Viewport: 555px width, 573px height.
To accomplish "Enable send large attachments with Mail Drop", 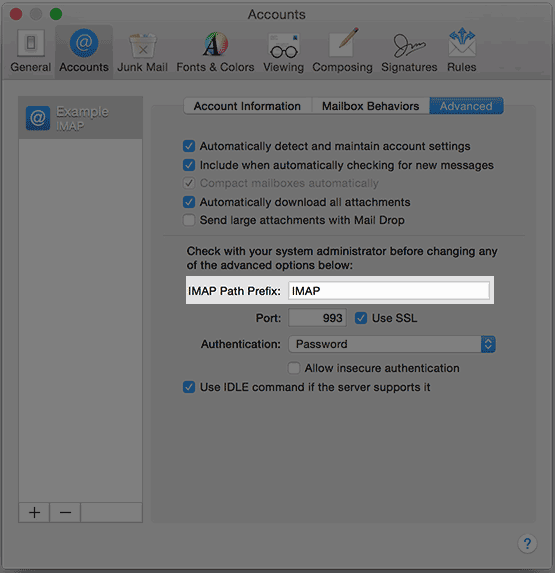I will tap(189, 220).
